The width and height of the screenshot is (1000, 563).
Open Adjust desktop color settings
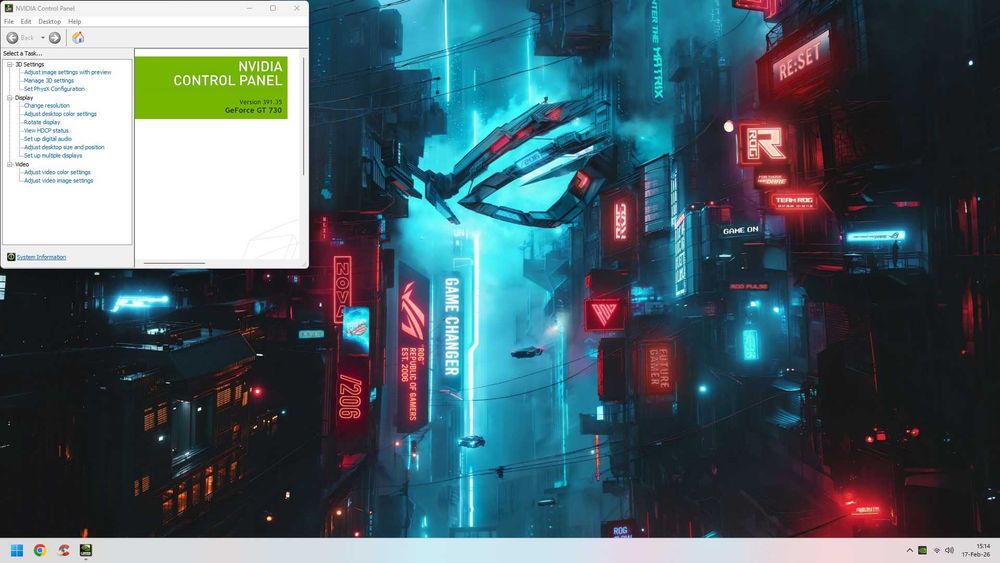[61, 114]
